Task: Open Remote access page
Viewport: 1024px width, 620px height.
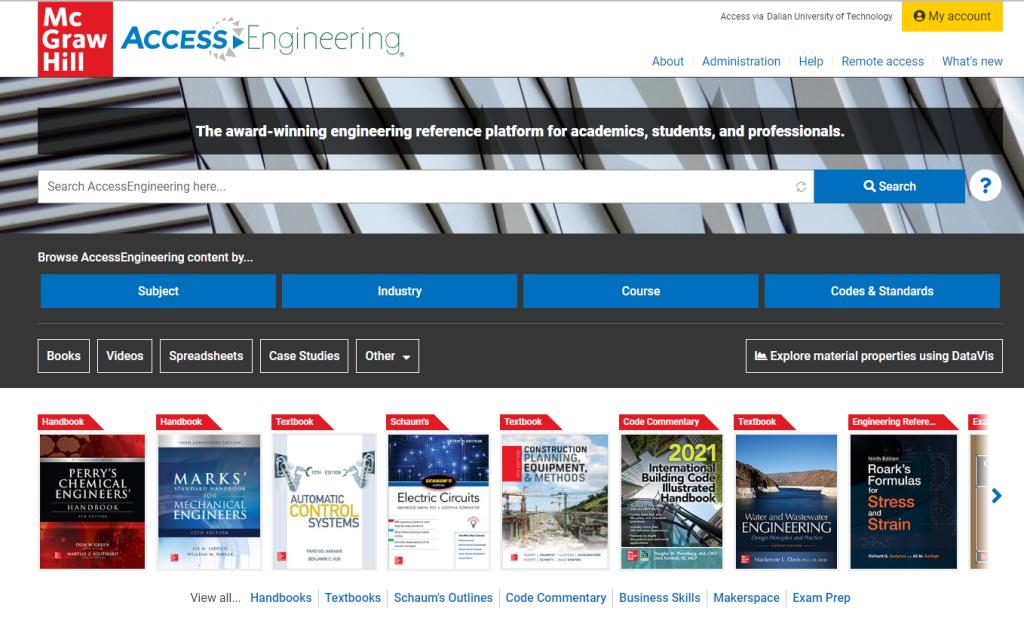Action: pos(882,61)
